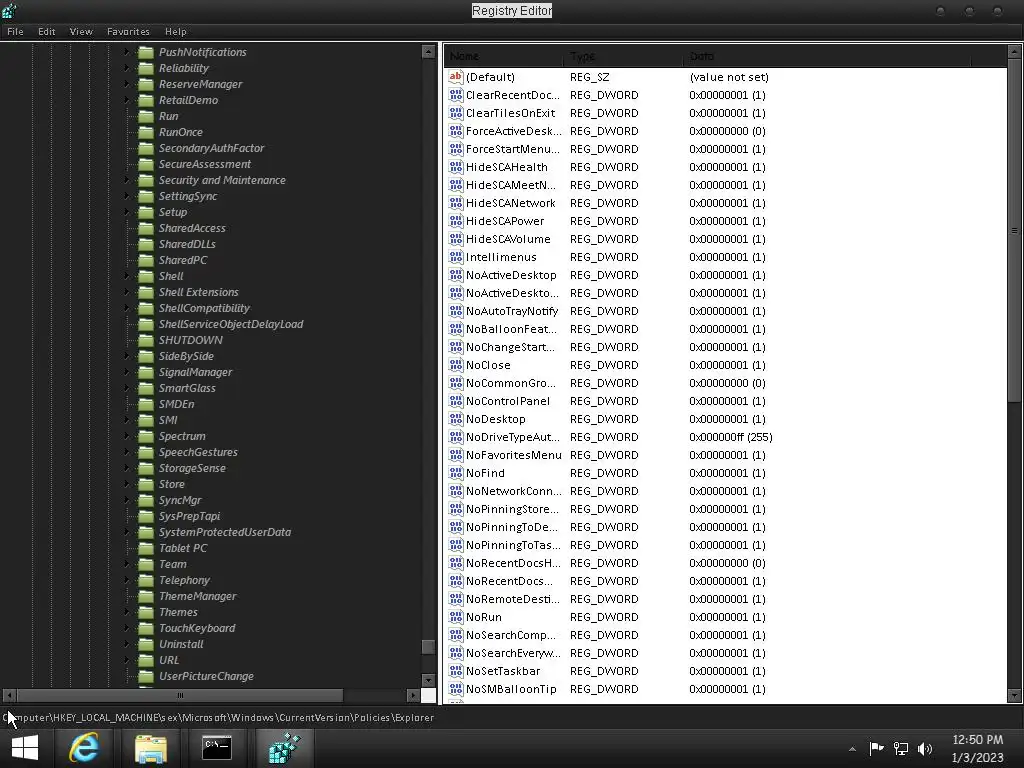
Task: Expand the Security and Maintenance key
Action: coord(127,180)
